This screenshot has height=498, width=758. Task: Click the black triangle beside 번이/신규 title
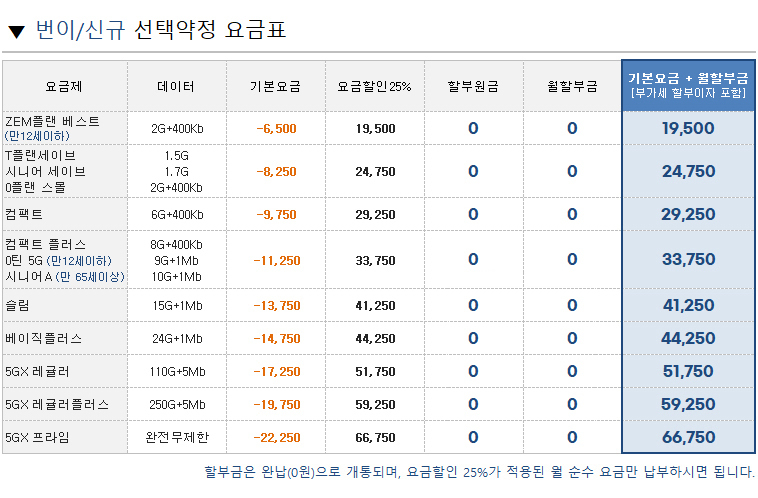[16, 31]
